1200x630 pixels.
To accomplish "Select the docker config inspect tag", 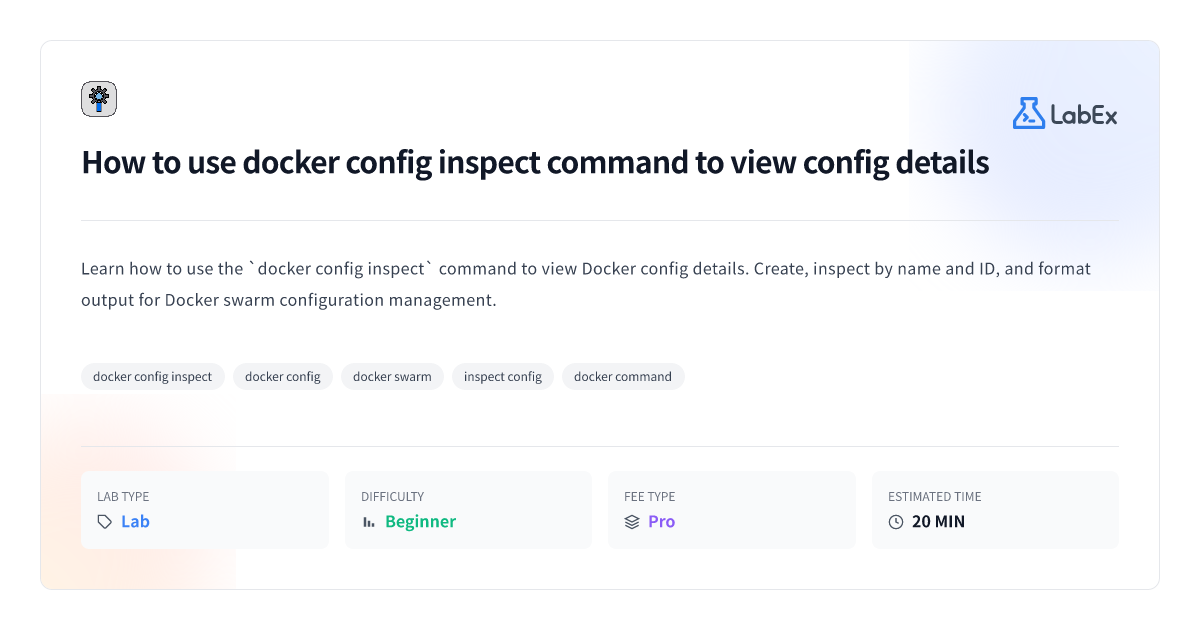I will pos(153,377).
